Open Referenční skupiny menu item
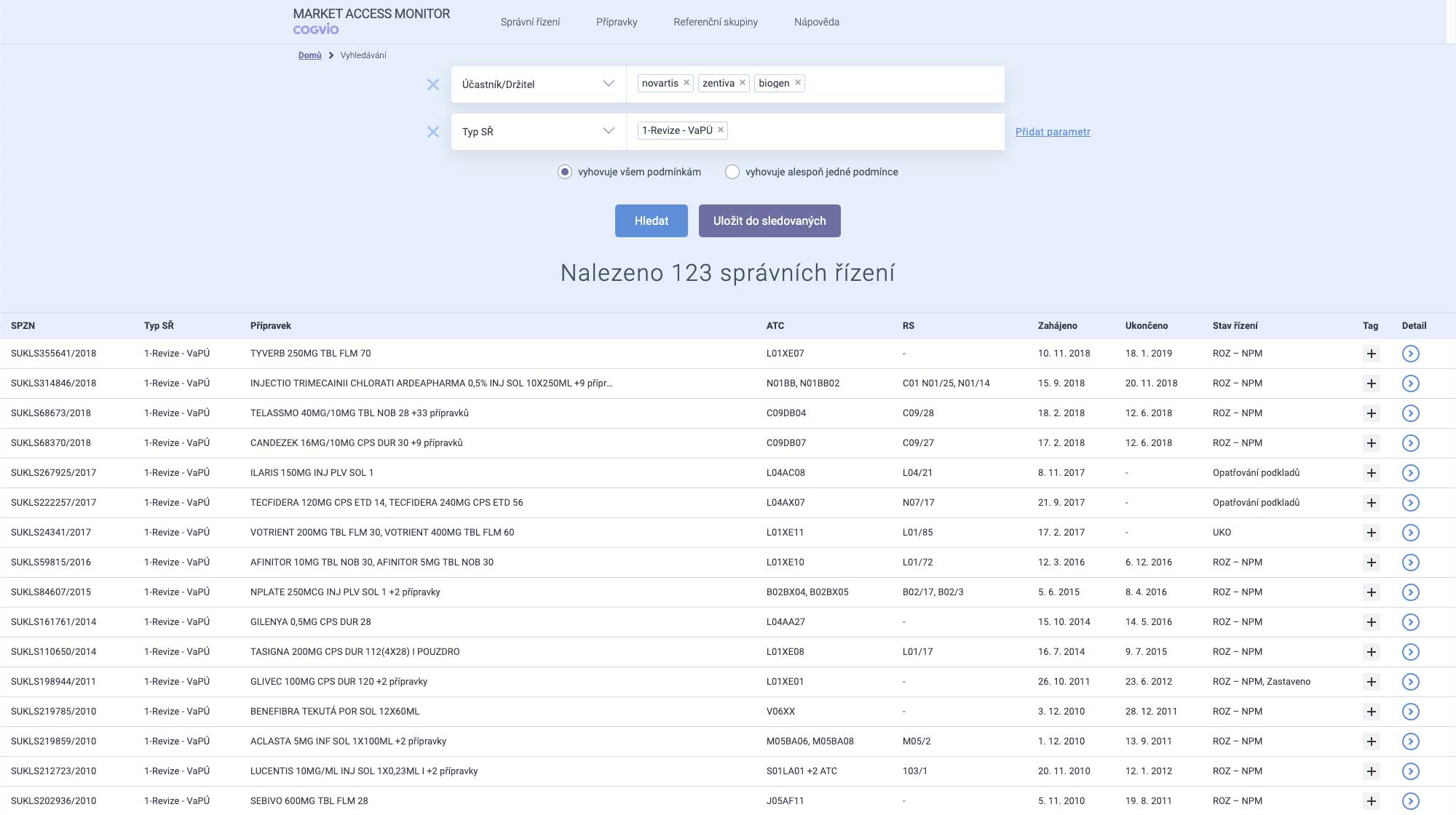Screen dimensions: 1456x815 pyautogui.click(x=715, y=22)
